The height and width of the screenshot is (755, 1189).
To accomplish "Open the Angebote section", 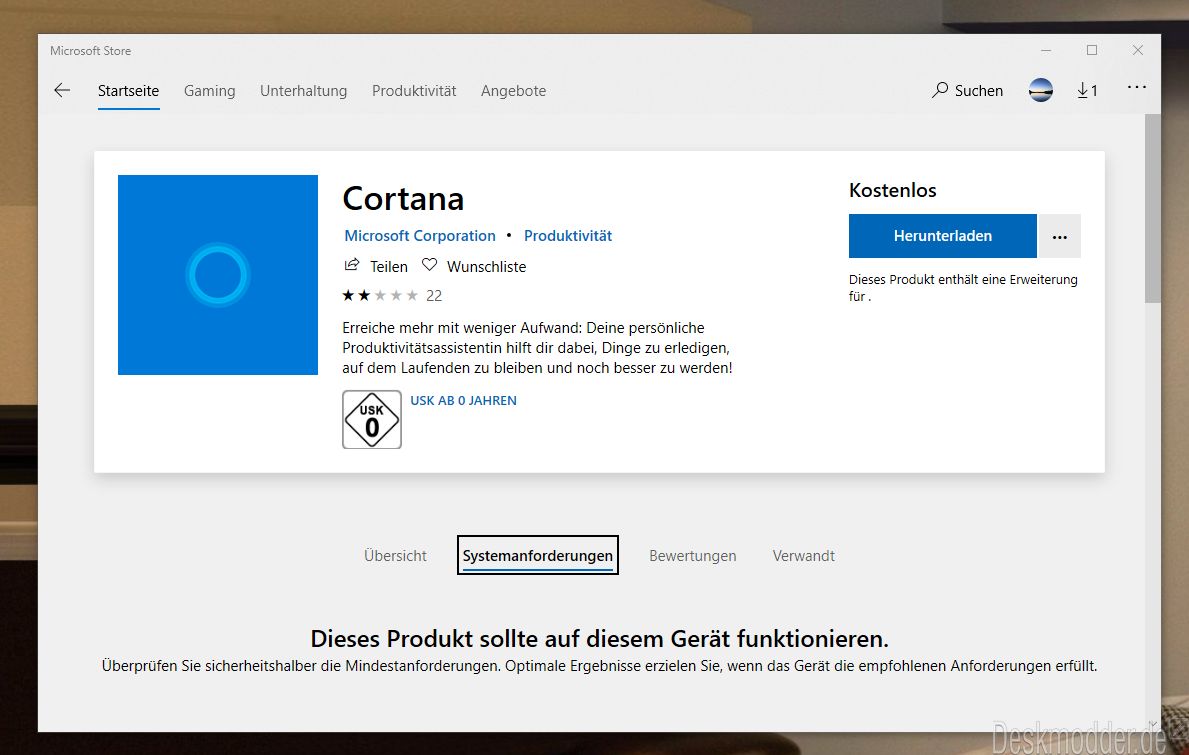I will (513, 91).
